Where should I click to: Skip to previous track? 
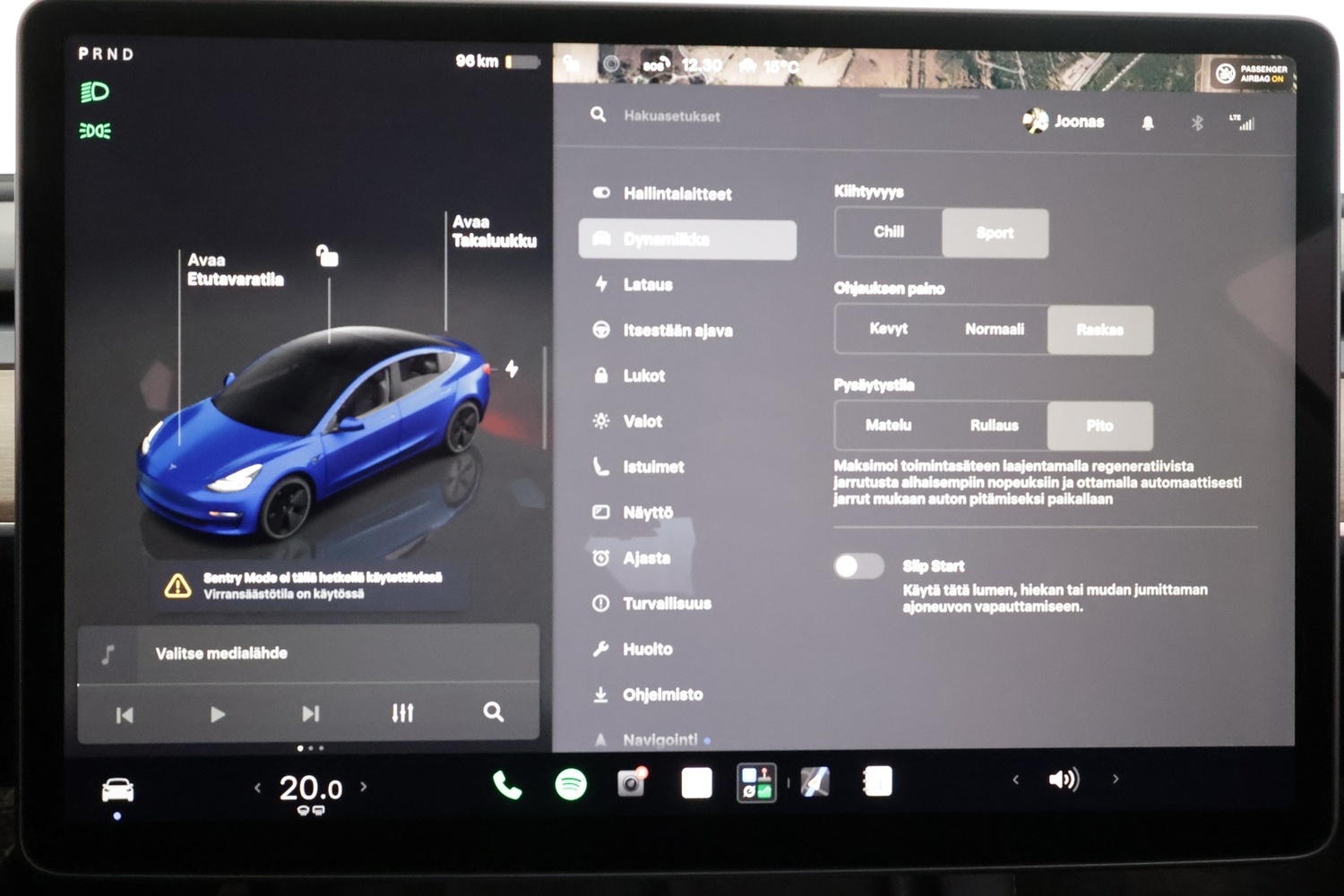click(125, 715)
